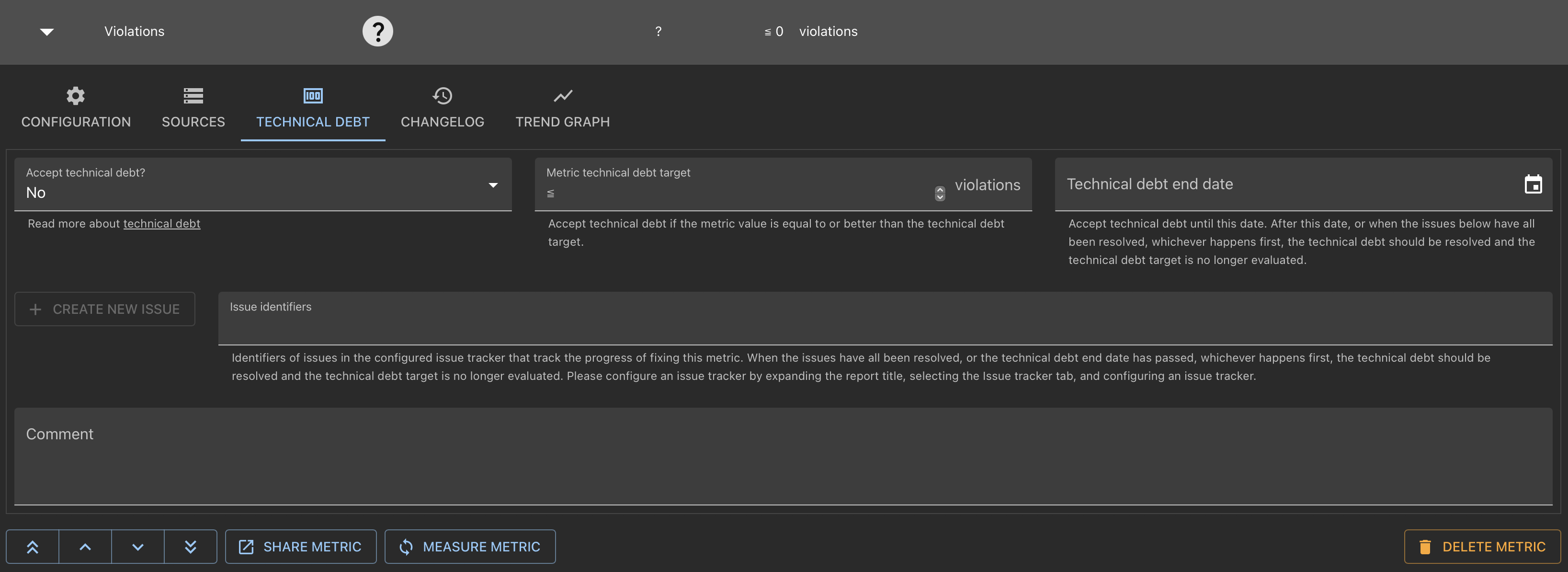Image resolution: width=1568 pixels, height=572 pixels.
Task: Open the Accept technical debt dropdown
Action: (x=263, y=184)
